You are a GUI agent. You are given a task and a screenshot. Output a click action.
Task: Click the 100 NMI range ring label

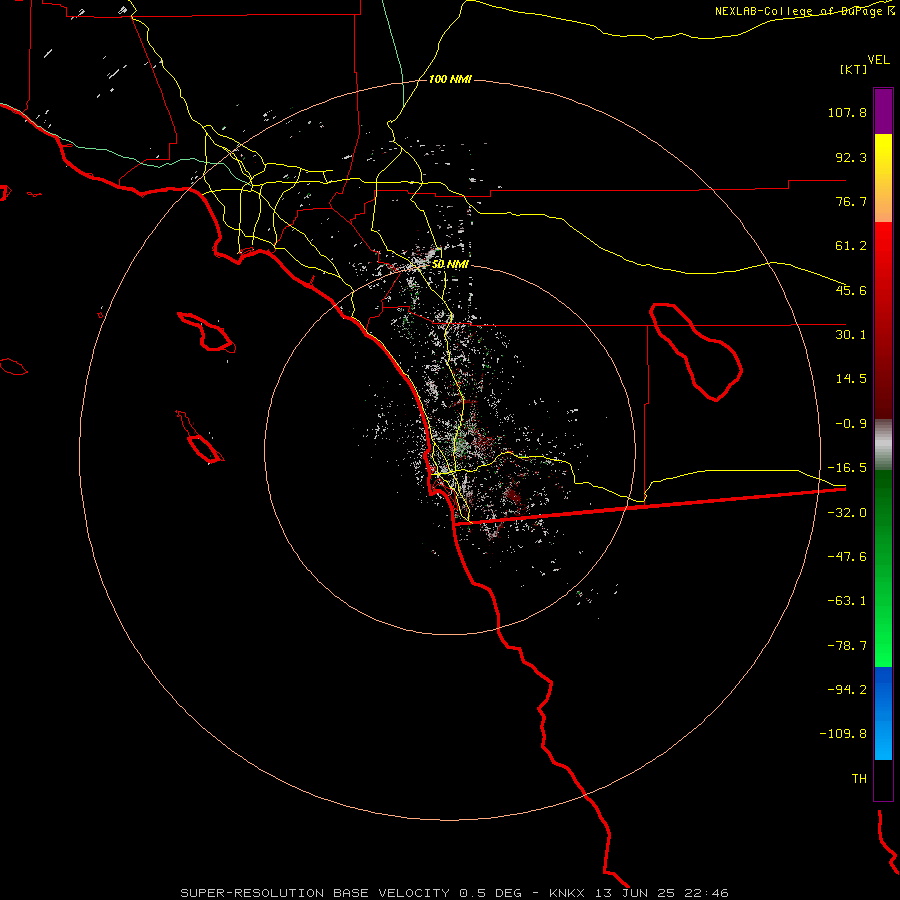tap(450, 79)
